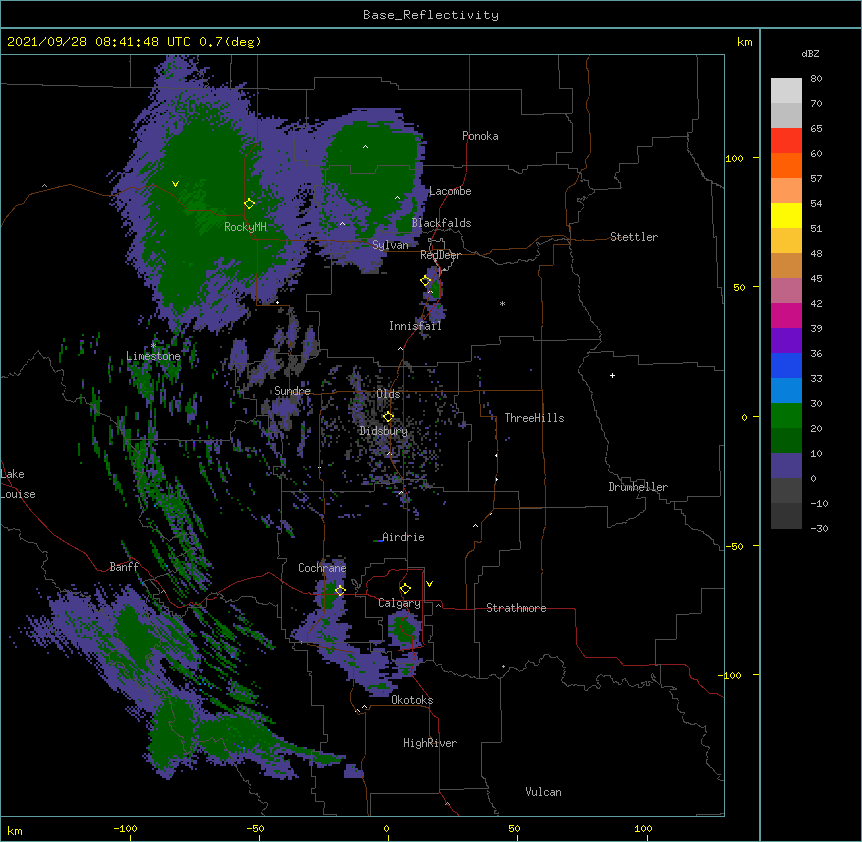The image size is (862, 842).
Task: Click the Strathmore city label
Action: pyautogui.click(x=516, y=608)
